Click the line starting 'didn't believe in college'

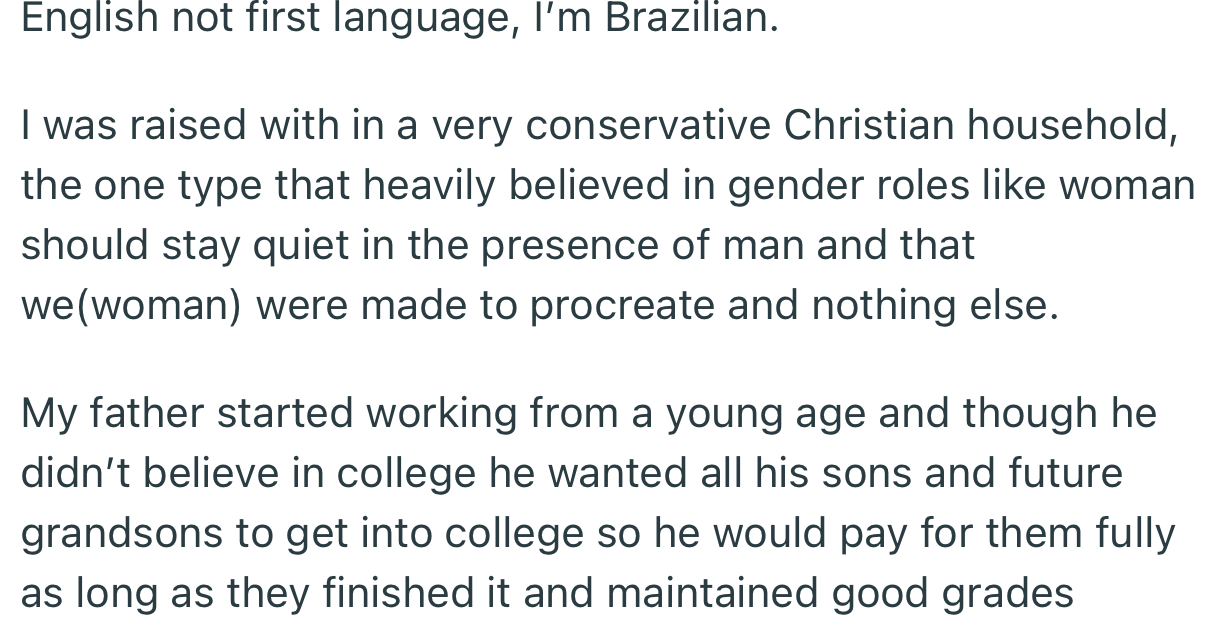pyautogui.click(x=572, y=474)
